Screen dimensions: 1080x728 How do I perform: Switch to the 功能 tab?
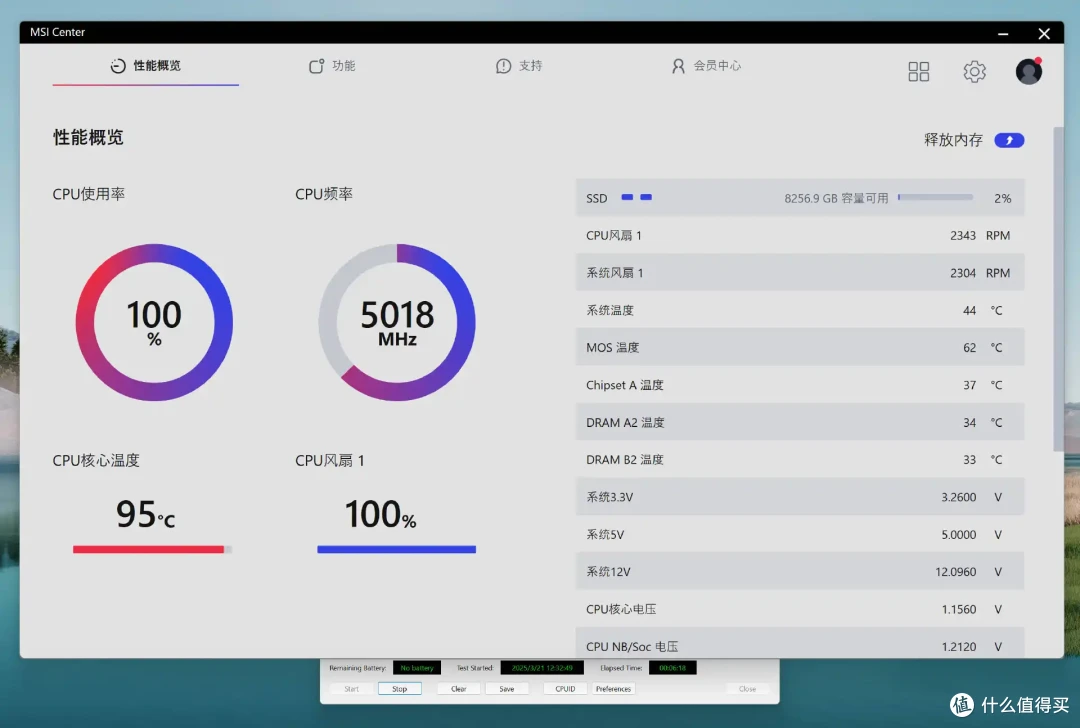tap(332, 65)
